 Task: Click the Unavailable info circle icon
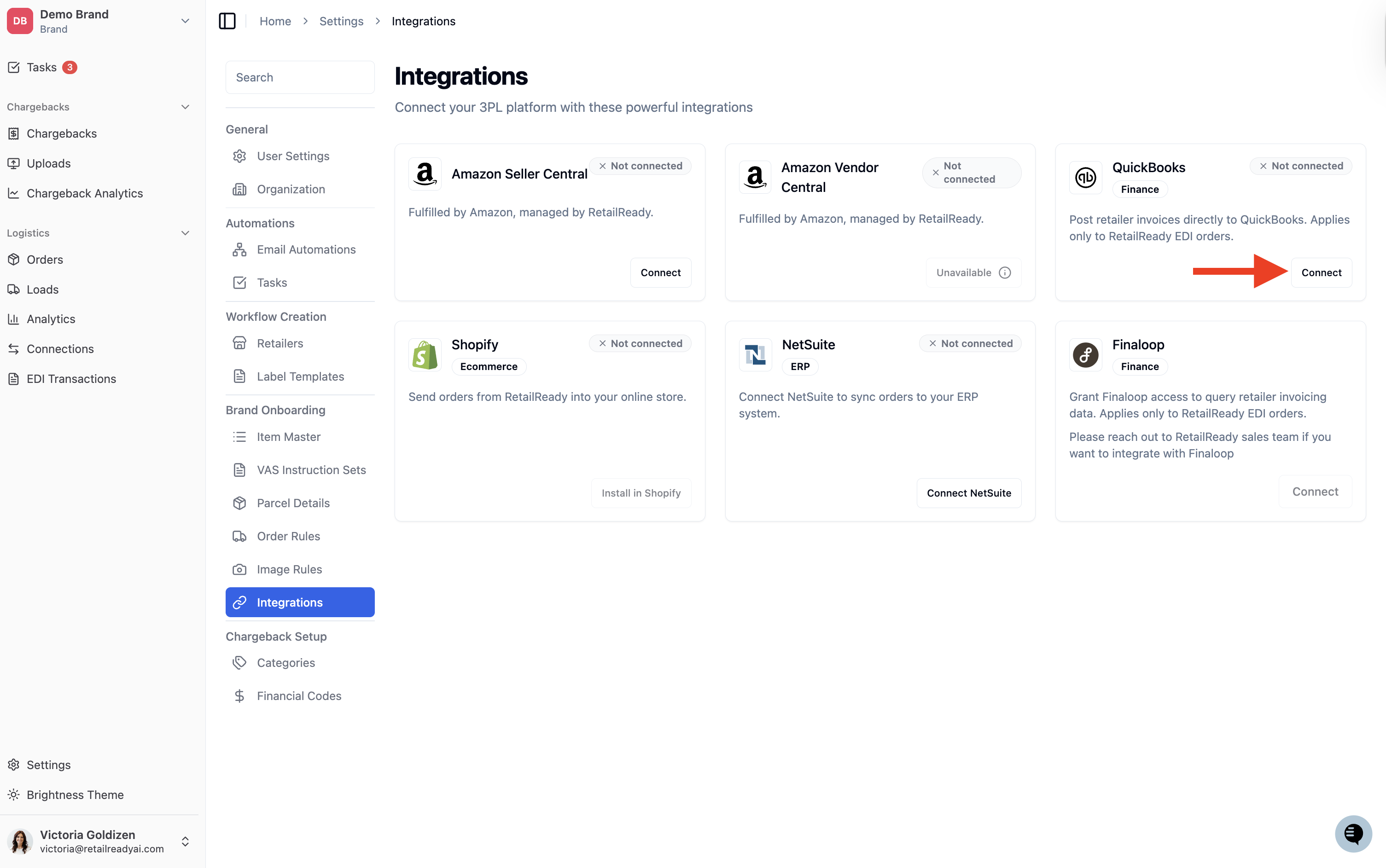pos(1005,272)
